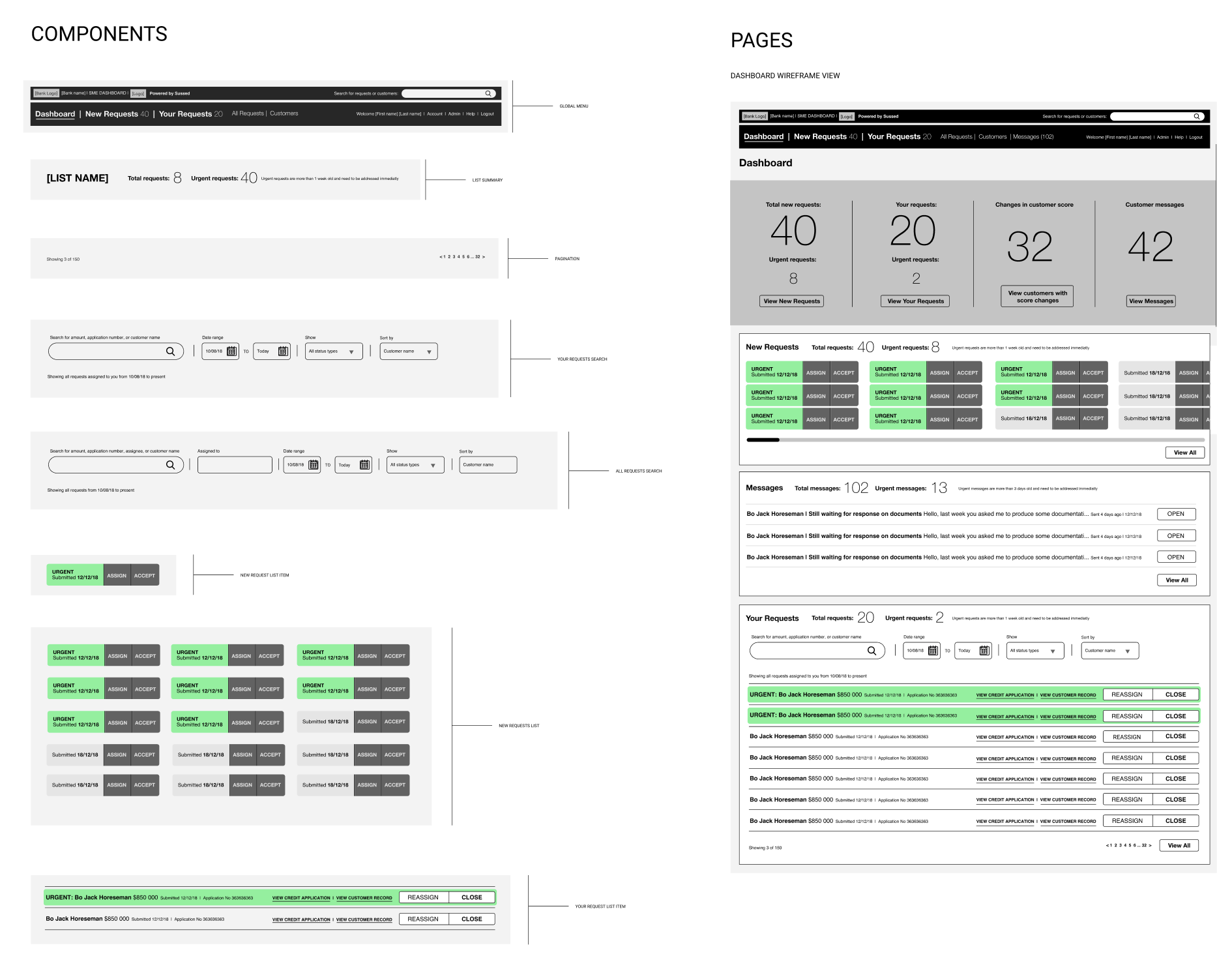Click the search text field in All Requests Search component
This screenshot has width=1232, height=956.
116,465
